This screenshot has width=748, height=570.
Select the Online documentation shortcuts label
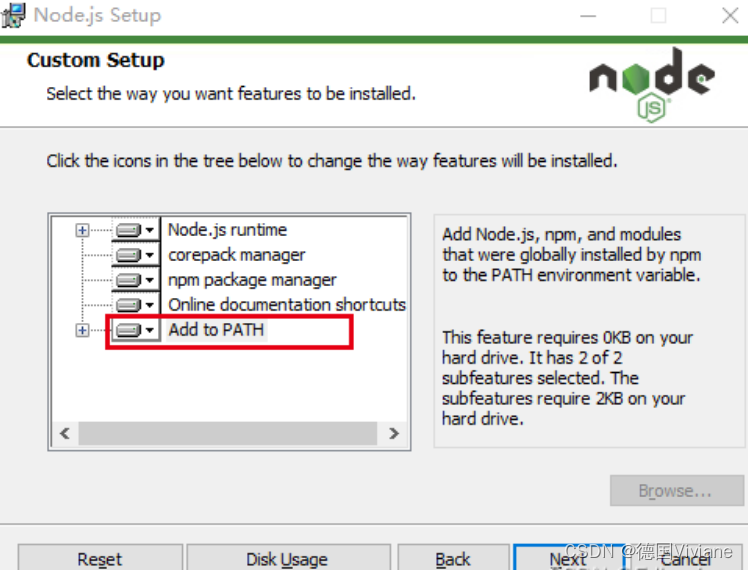click(287, 305)
